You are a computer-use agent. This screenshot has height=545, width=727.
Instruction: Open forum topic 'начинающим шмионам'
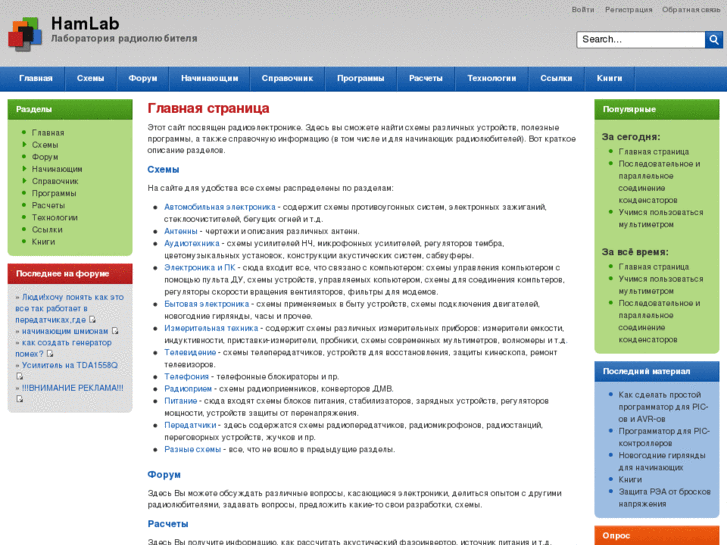tap(65, 331)
